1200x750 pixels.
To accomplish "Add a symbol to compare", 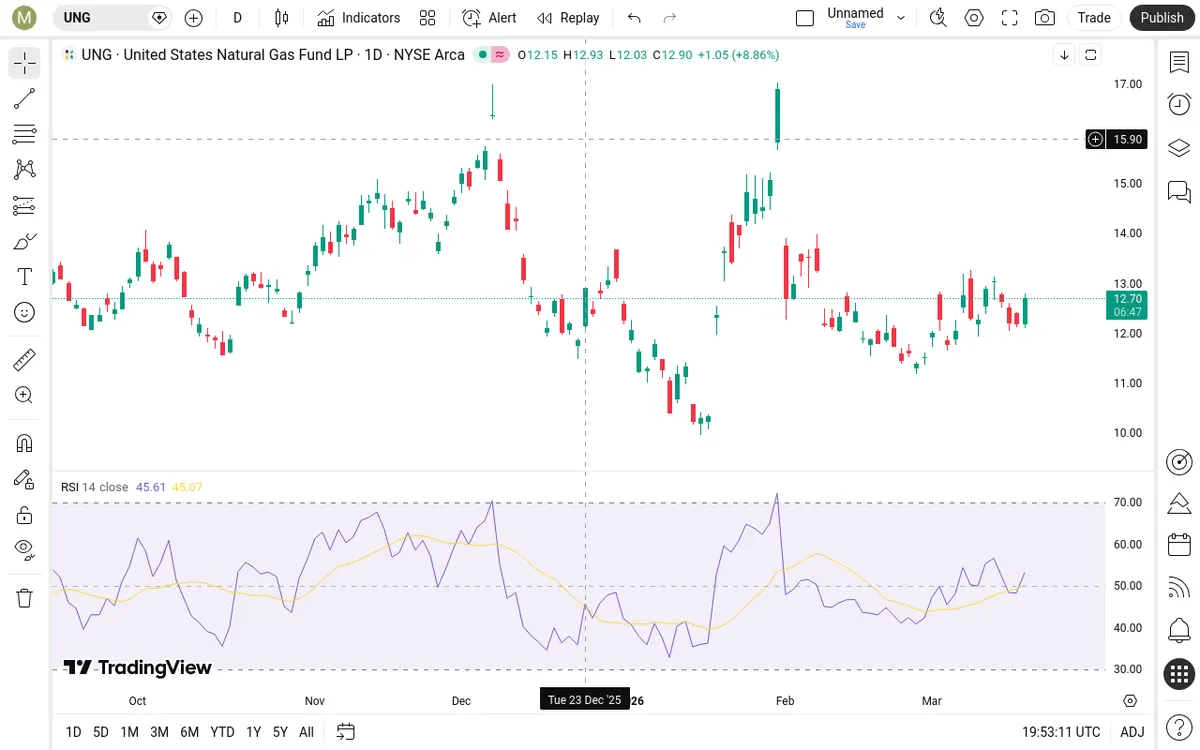I will (193, 17).
